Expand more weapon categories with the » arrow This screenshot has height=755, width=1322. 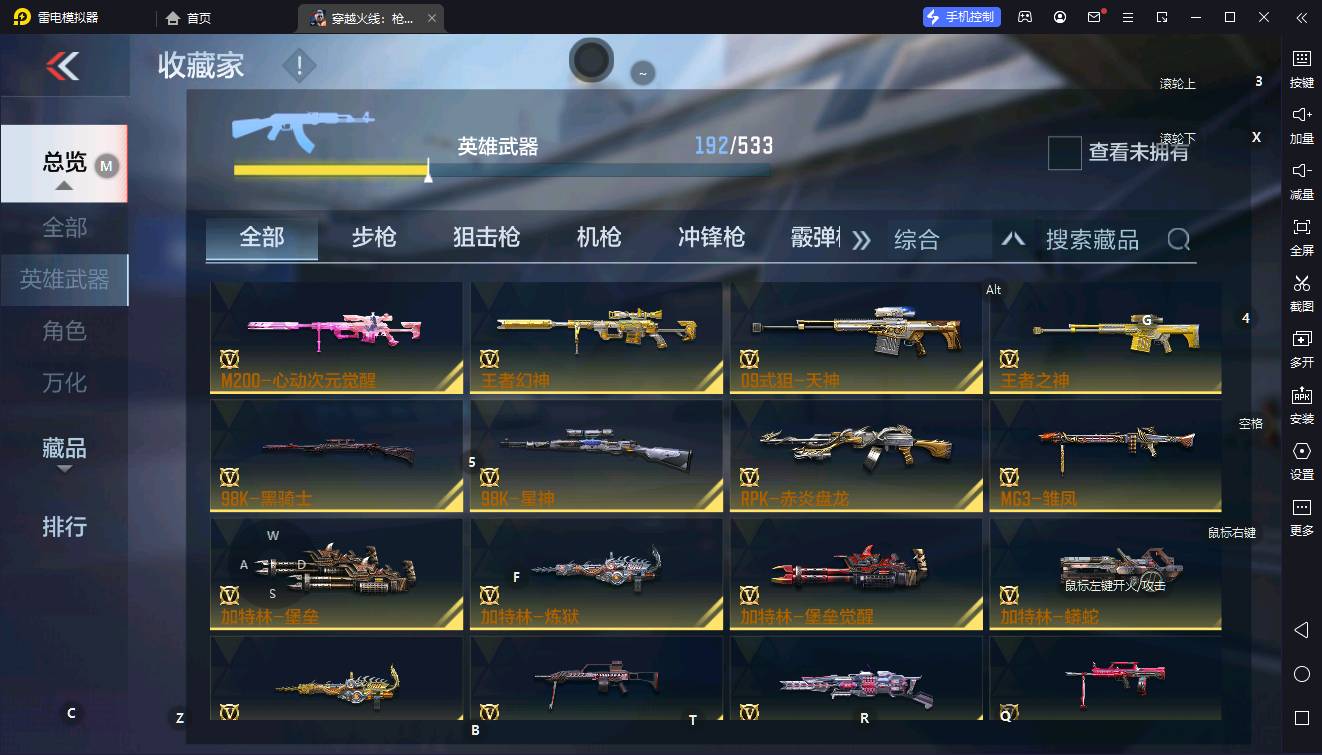point(861,240)
